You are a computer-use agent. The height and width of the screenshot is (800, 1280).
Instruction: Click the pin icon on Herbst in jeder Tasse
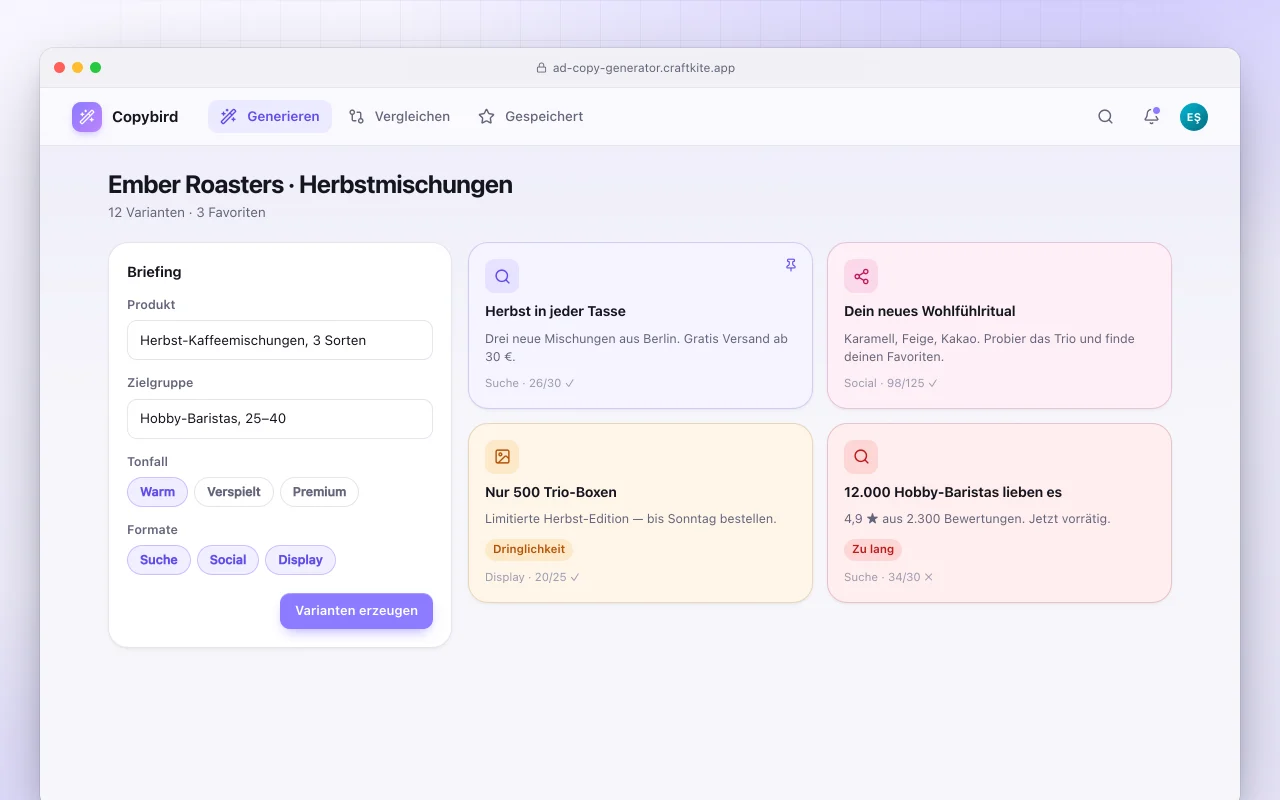click(x=791, y=265)
